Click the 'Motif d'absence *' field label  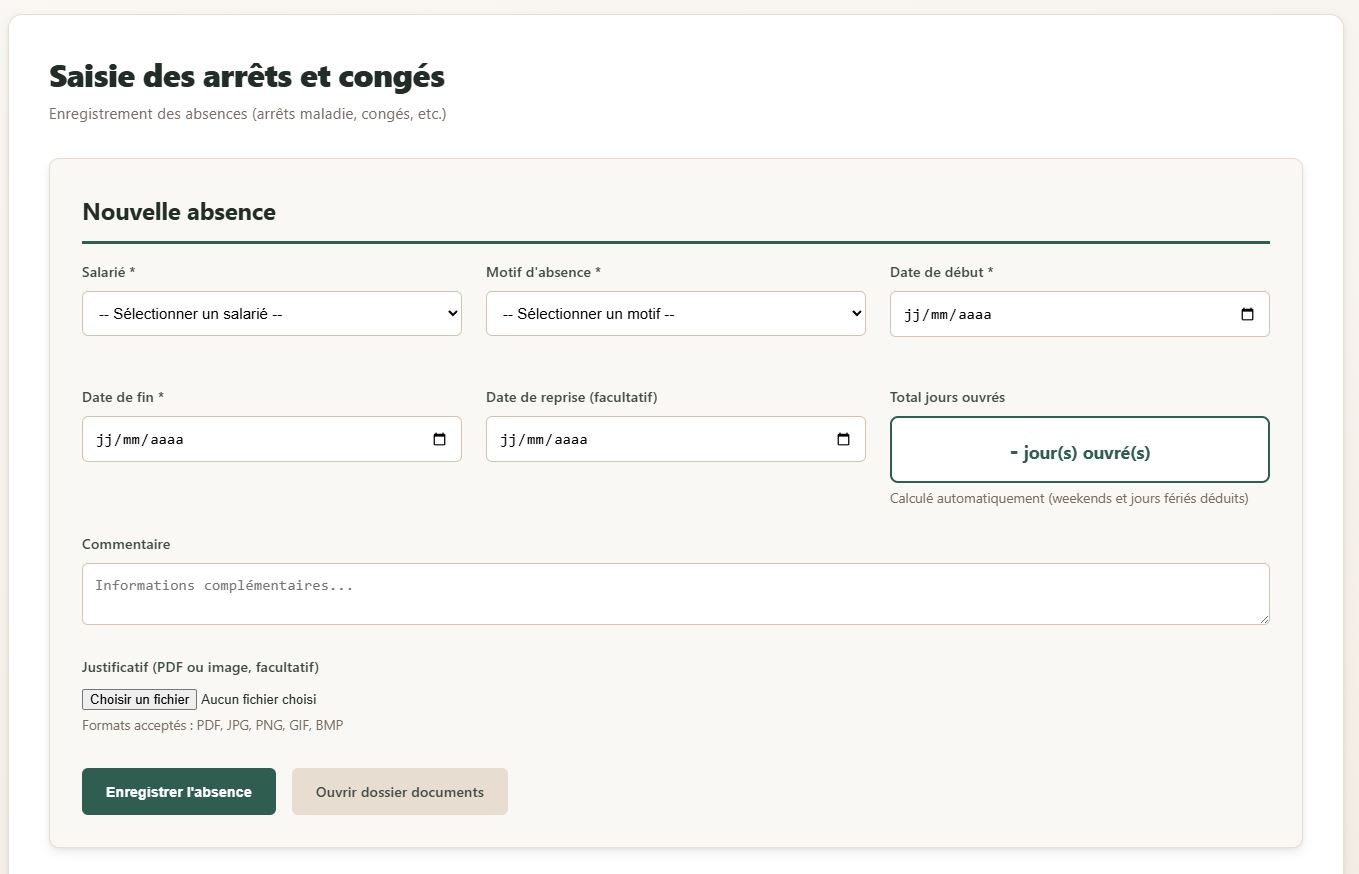pos(543,272)
